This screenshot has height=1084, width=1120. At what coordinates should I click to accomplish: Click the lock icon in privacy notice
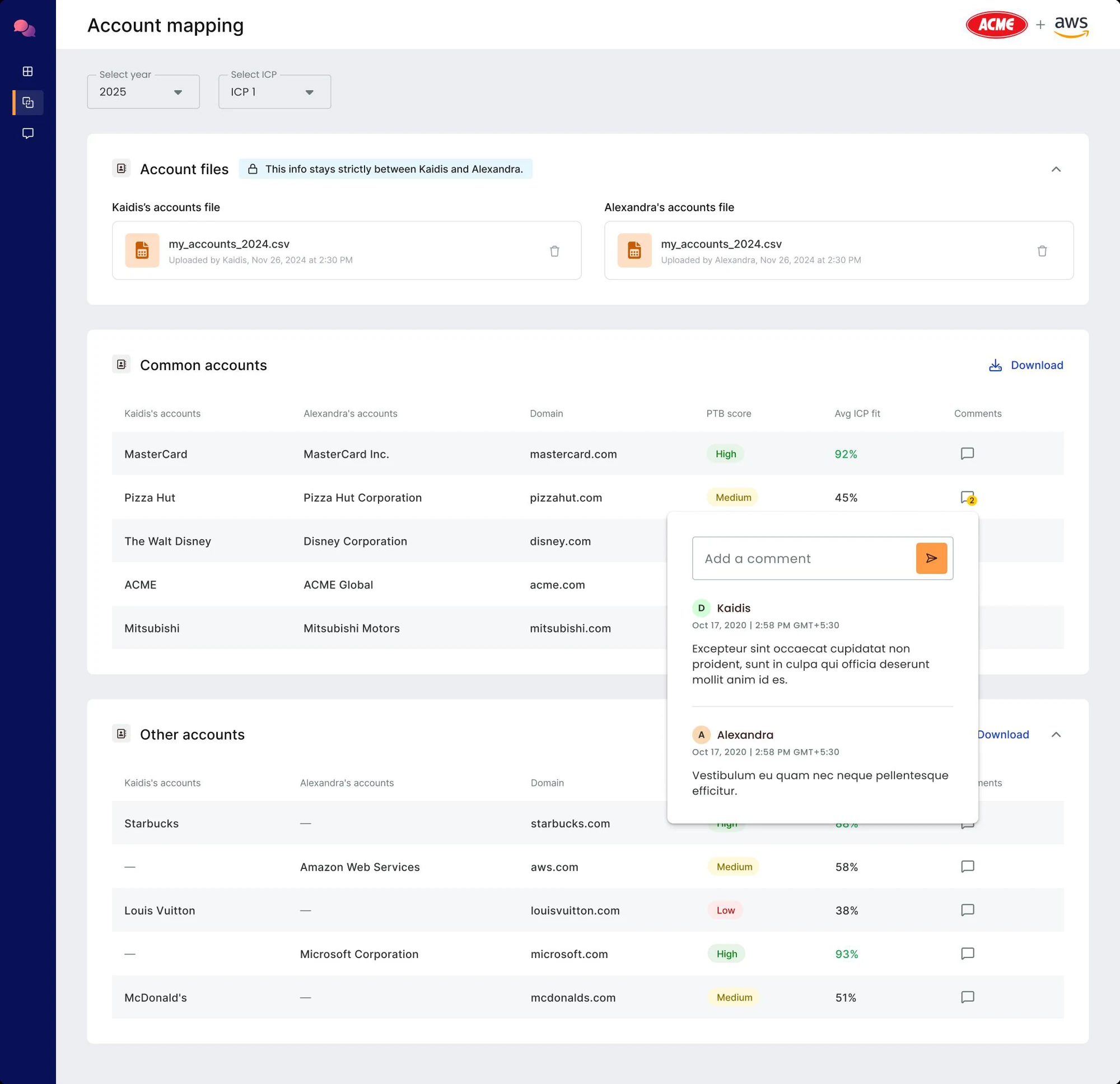pyautogui.click(x=253, y=169)
